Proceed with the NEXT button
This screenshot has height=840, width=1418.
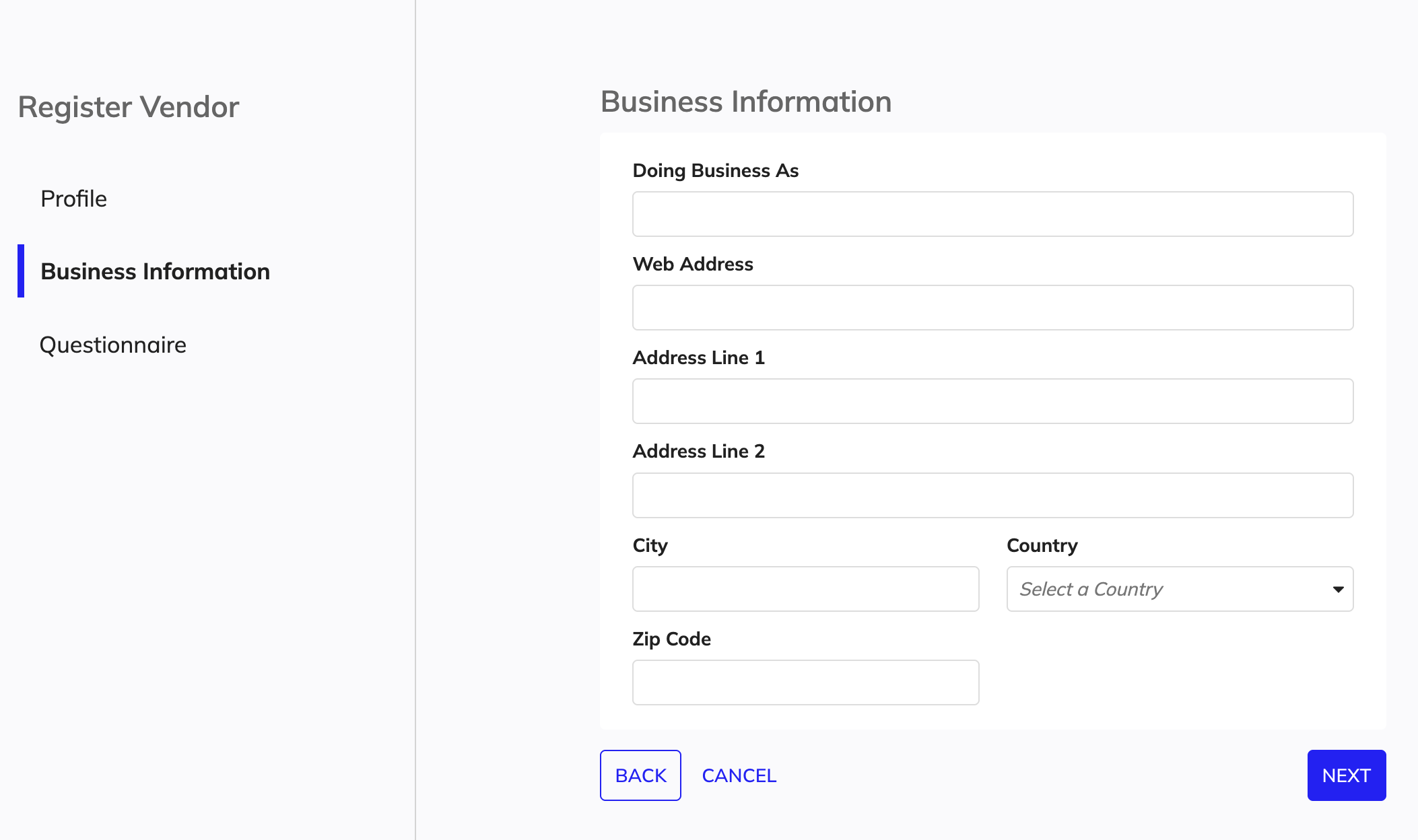tap(1347, 775)
